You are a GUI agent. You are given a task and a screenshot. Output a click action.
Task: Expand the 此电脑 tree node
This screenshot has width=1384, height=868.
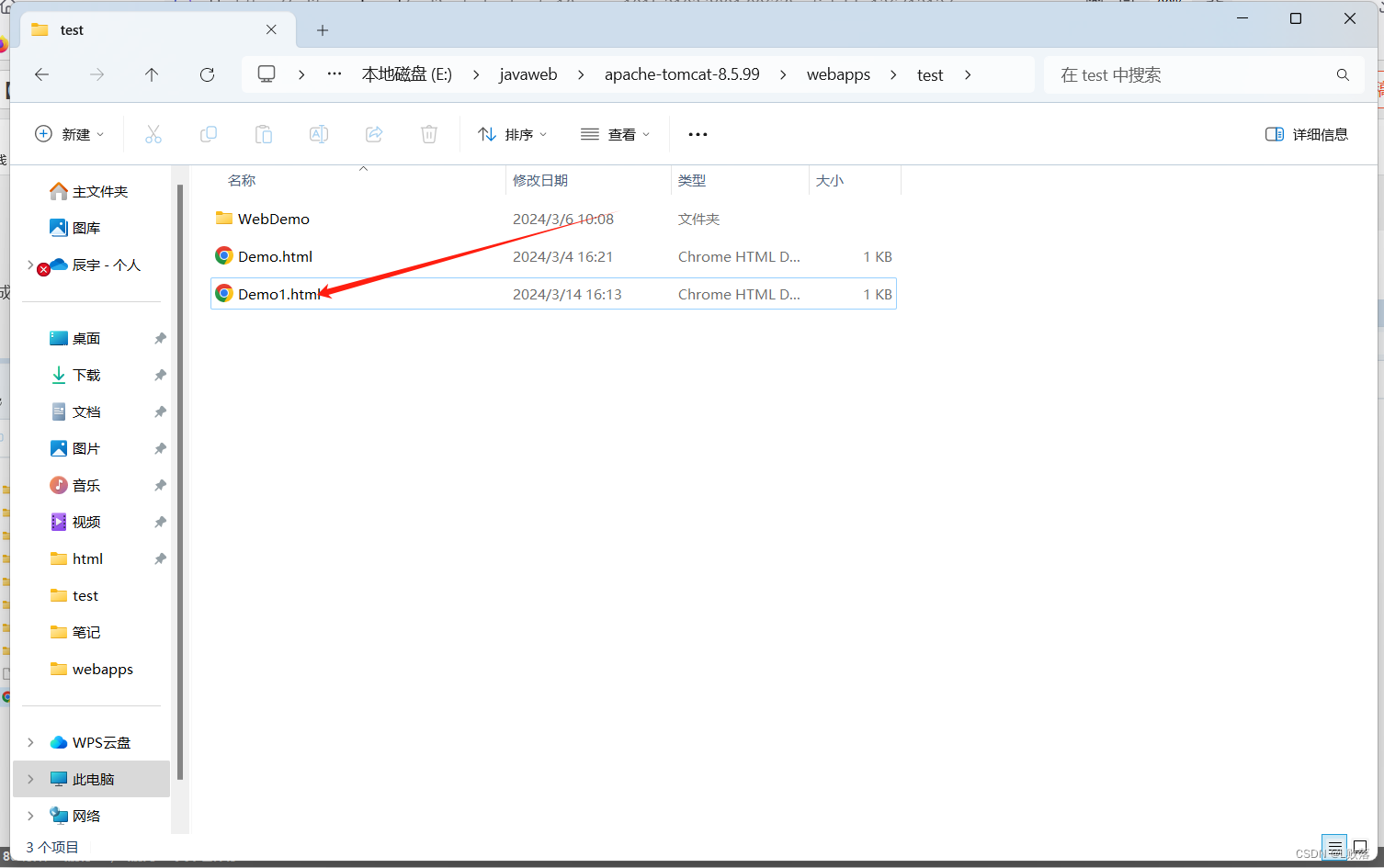[x=30, y=779]
